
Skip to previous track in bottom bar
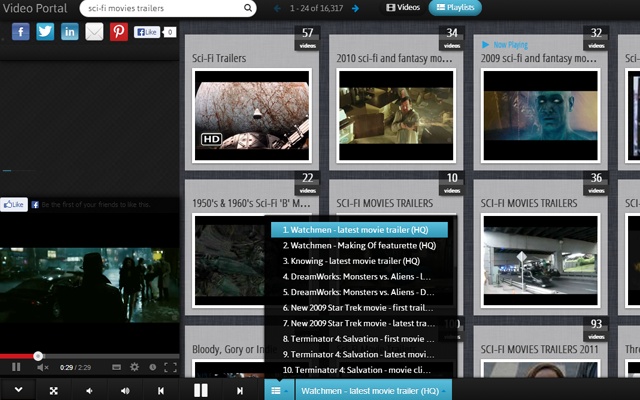click(x=161, y=390)
